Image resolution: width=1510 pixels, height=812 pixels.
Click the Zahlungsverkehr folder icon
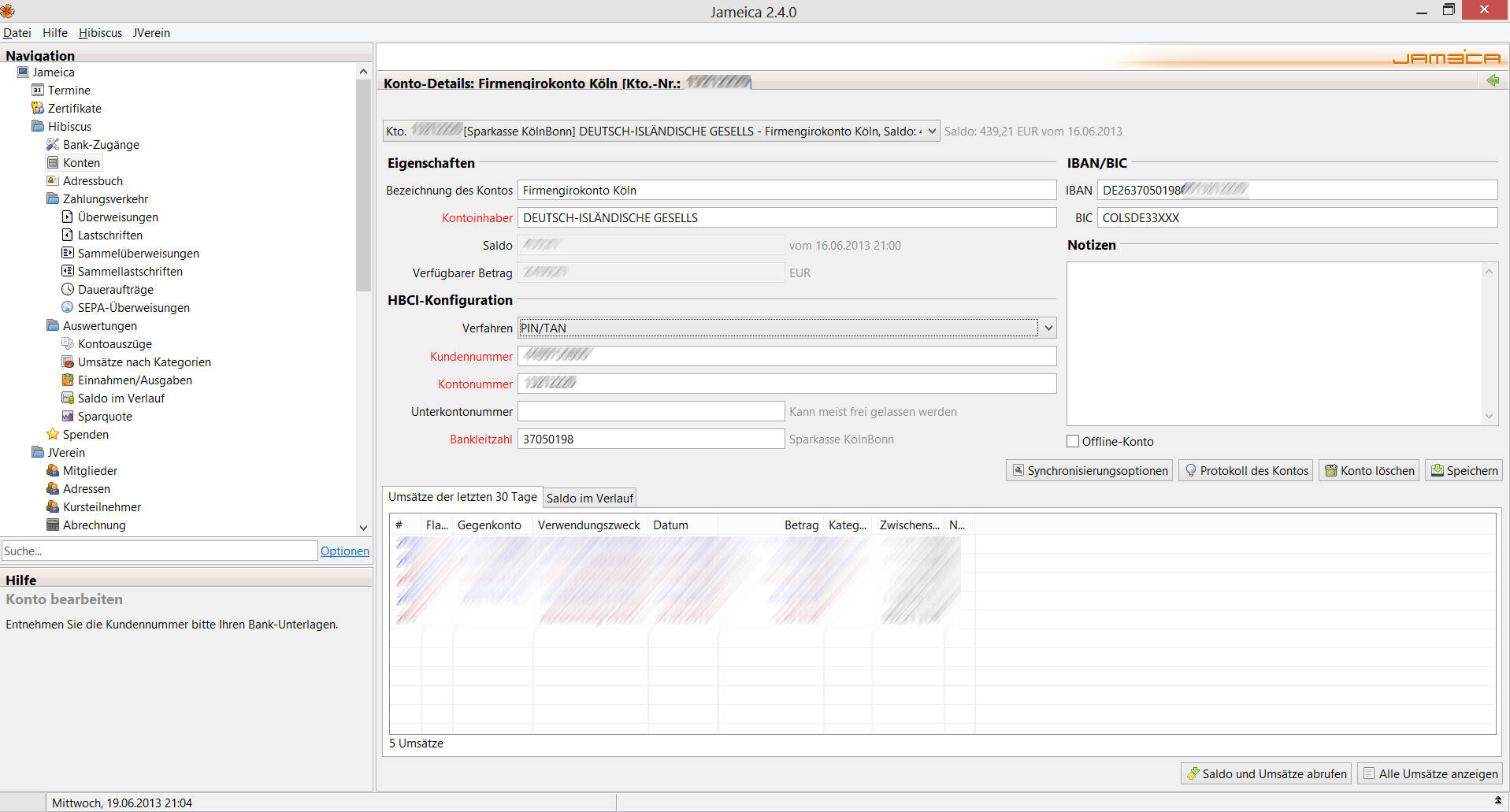coord(53,198)
